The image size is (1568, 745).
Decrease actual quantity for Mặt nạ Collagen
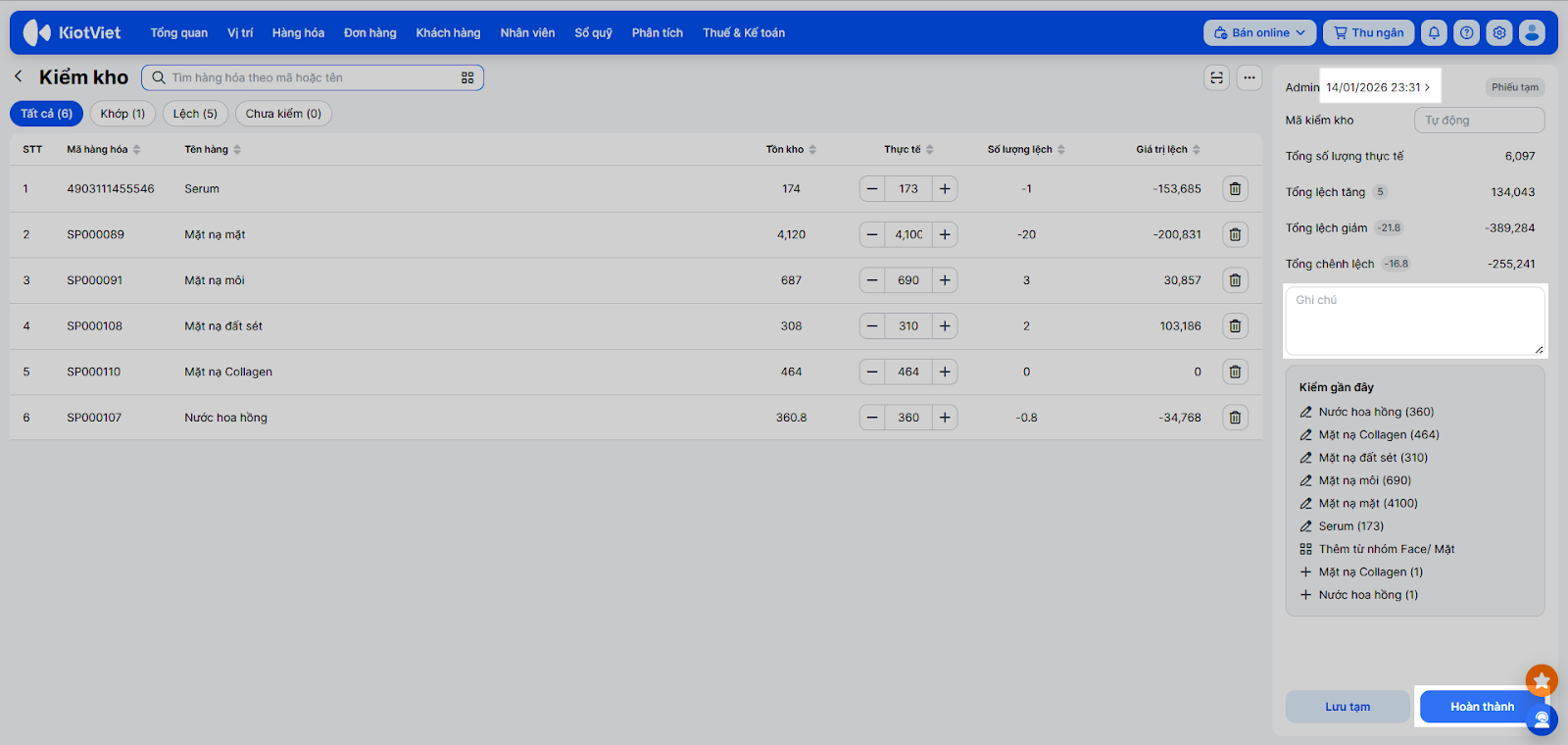click(872, 372)
